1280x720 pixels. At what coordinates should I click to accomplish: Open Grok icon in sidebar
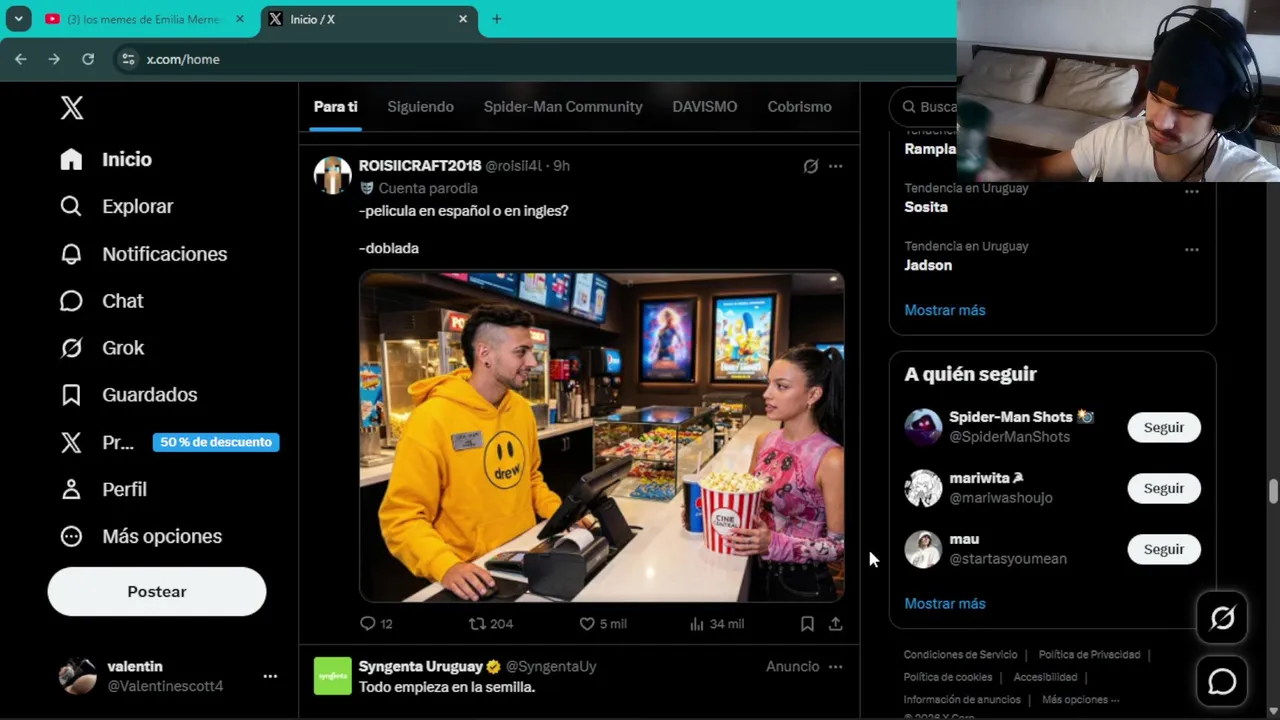pyautogui.click(x=71, y=348)
